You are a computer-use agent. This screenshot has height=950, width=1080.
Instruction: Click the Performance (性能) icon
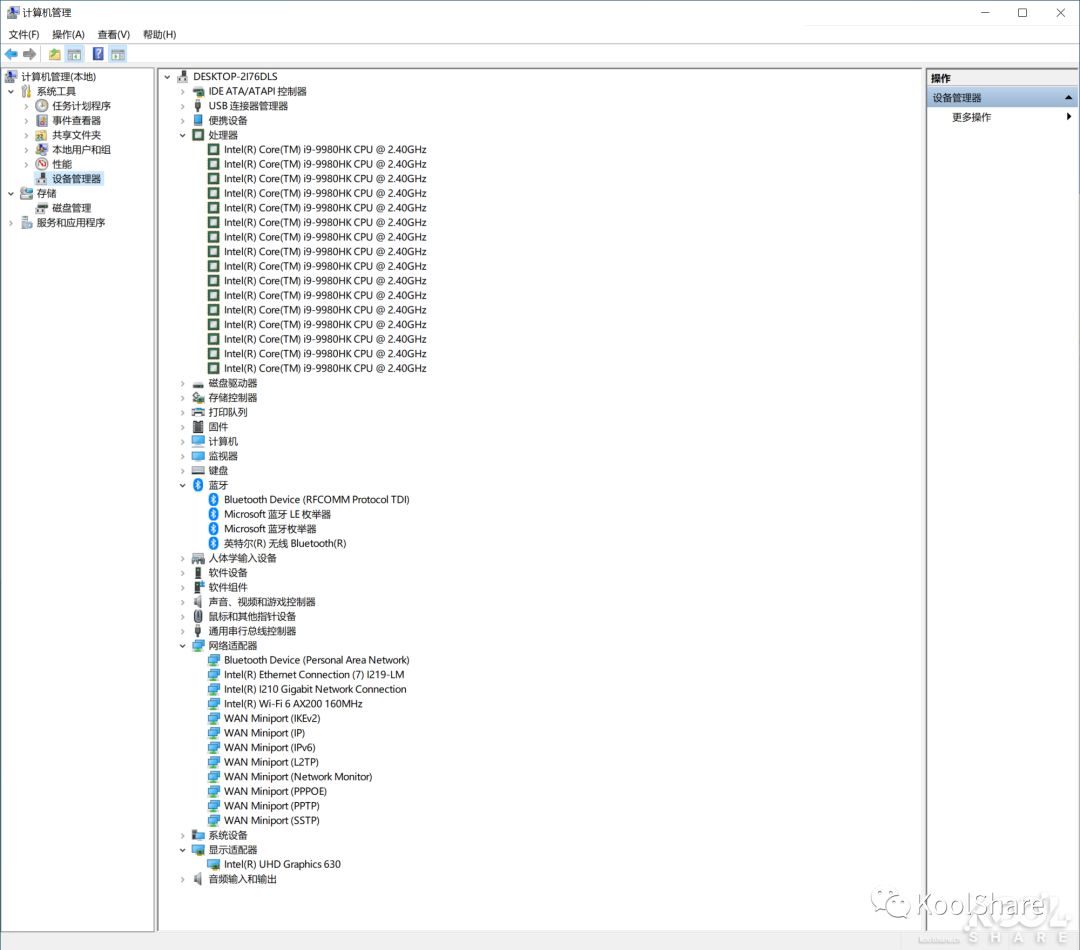pos(42,164)
